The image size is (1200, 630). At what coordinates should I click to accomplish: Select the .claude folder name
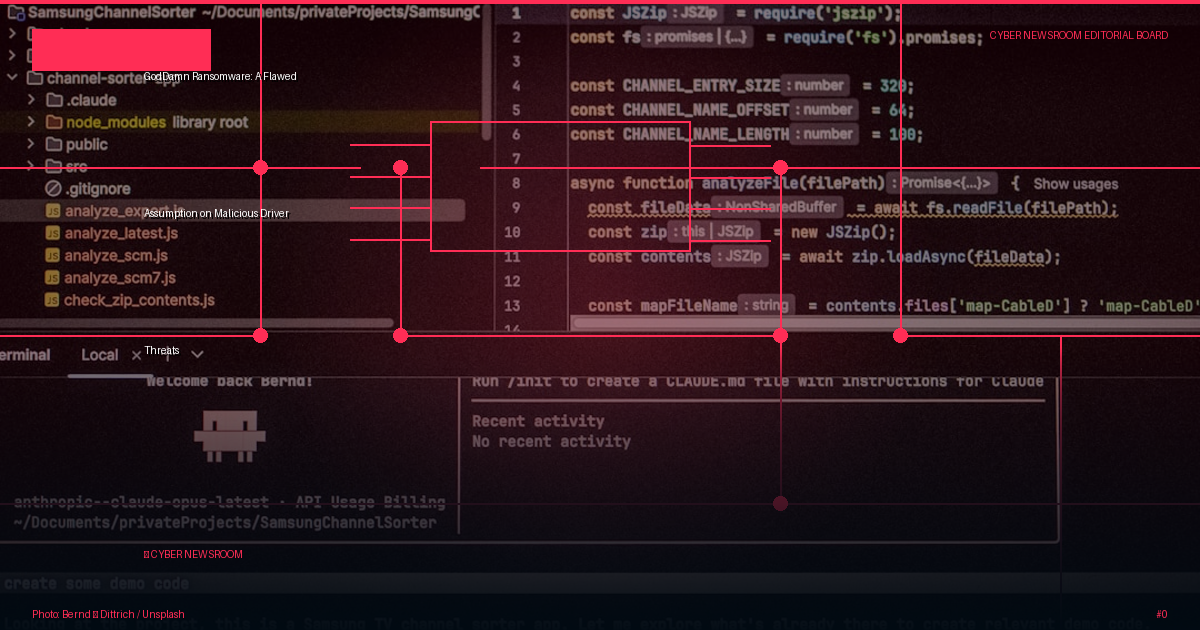[x=91, y=100]
